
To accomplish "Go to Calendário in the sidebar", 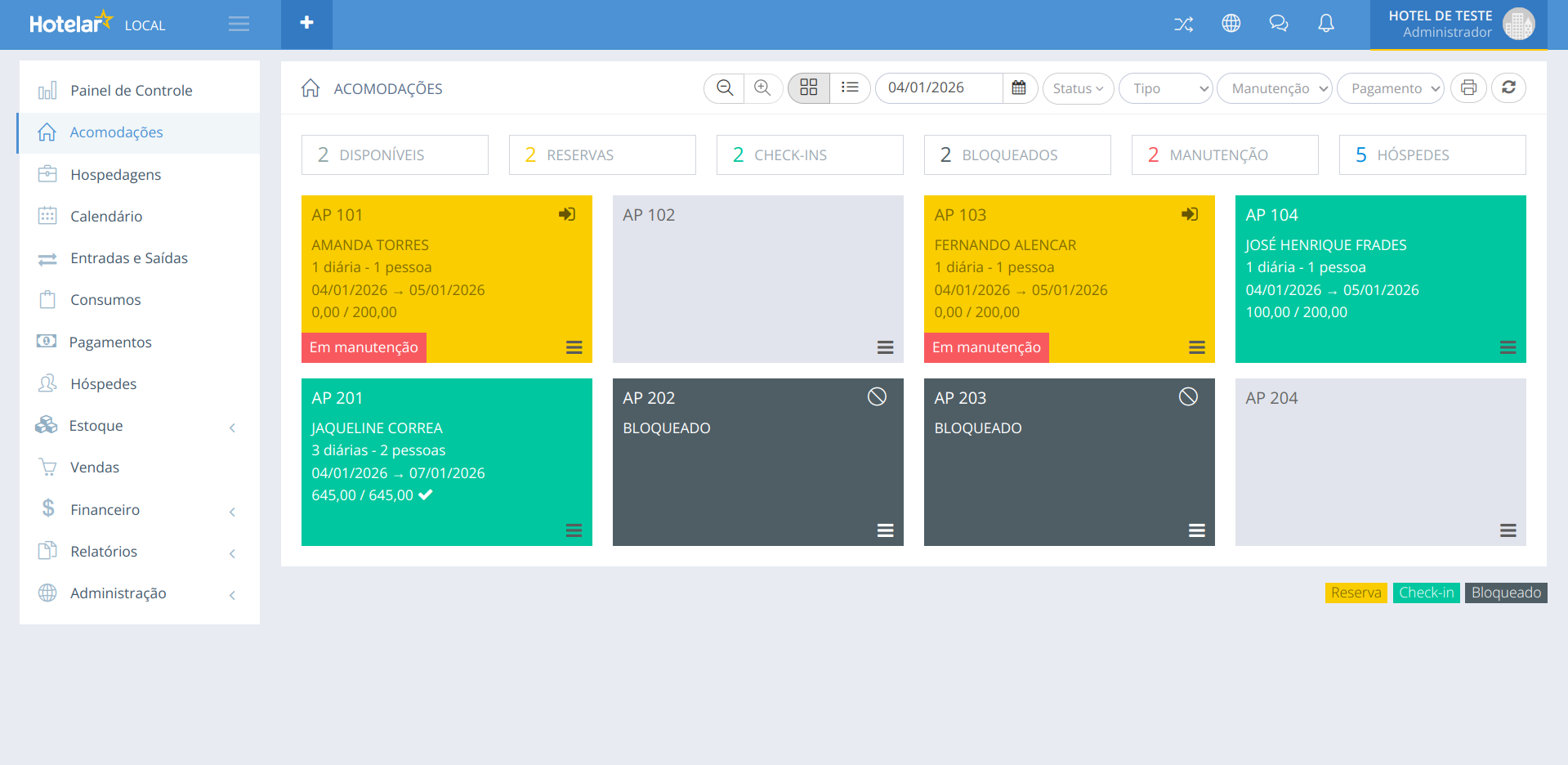I will 106,217.
